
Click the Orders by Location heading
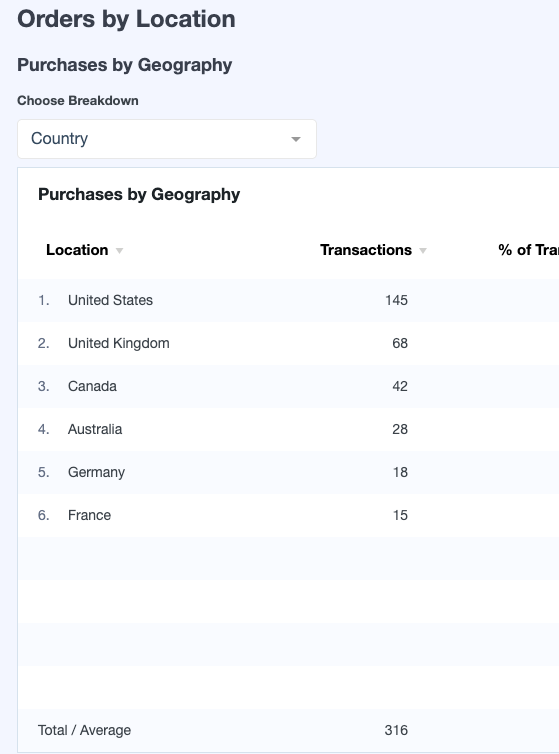[126, 19]
